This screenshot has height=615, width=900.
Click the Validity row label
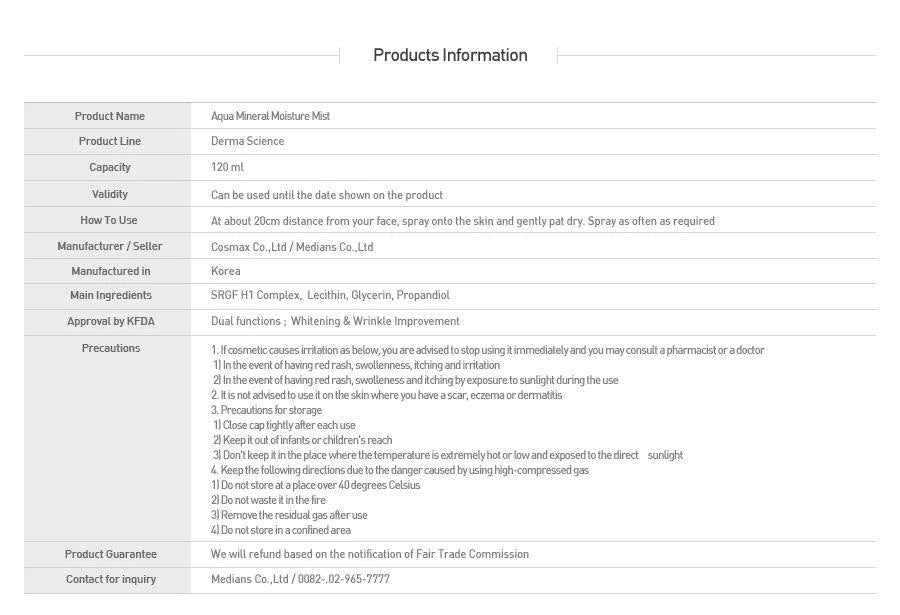[x=109, y=194]
